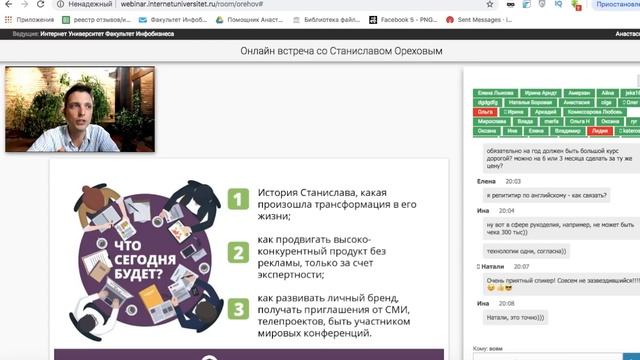Open the IQ extension icon
This screenshot has height=360, width=640.
[558, 4]
